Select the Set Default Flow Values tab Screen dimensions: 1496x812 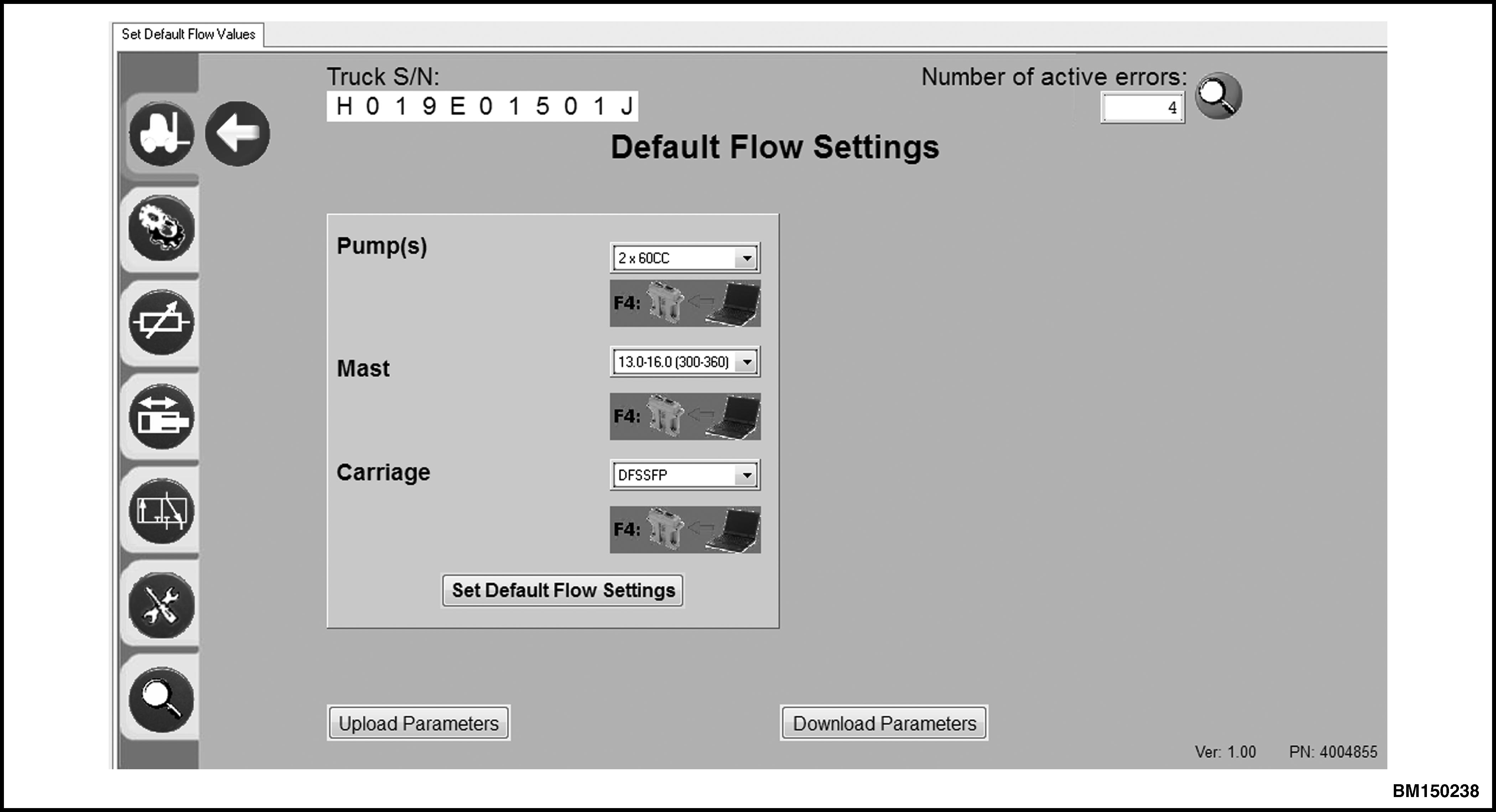(188, 34)
